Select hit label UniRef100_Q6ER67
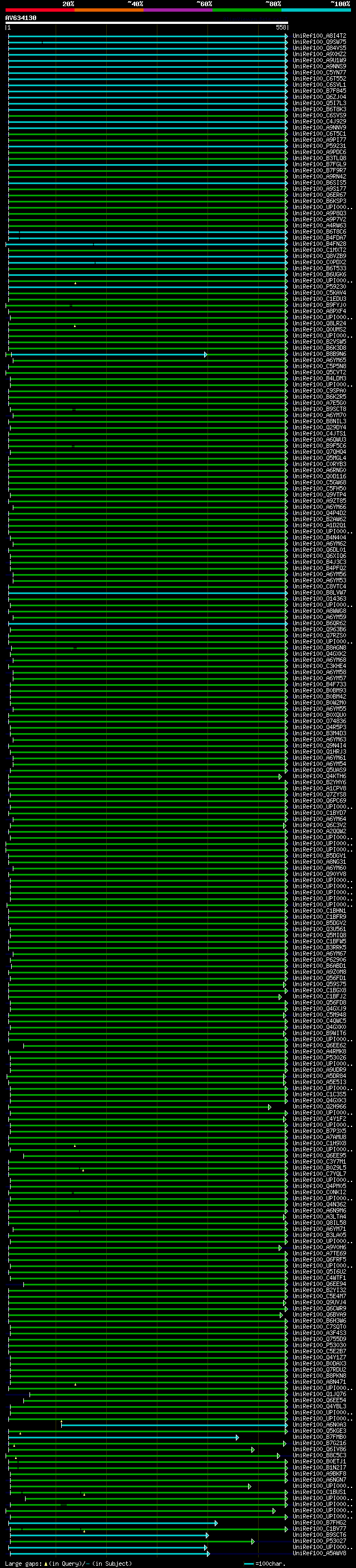 point(319,195)
